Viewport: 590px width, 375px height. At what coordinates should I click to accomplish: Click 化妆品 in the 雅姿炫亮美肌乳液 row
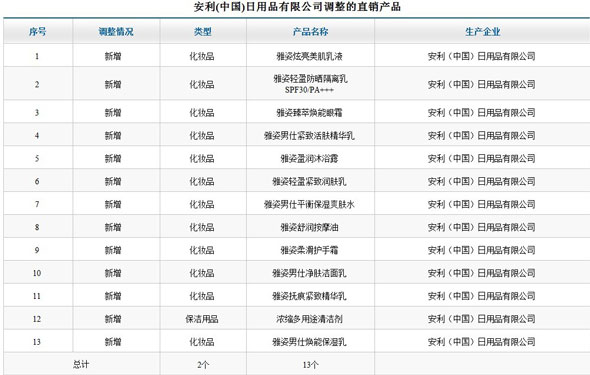tap(202, 56)
